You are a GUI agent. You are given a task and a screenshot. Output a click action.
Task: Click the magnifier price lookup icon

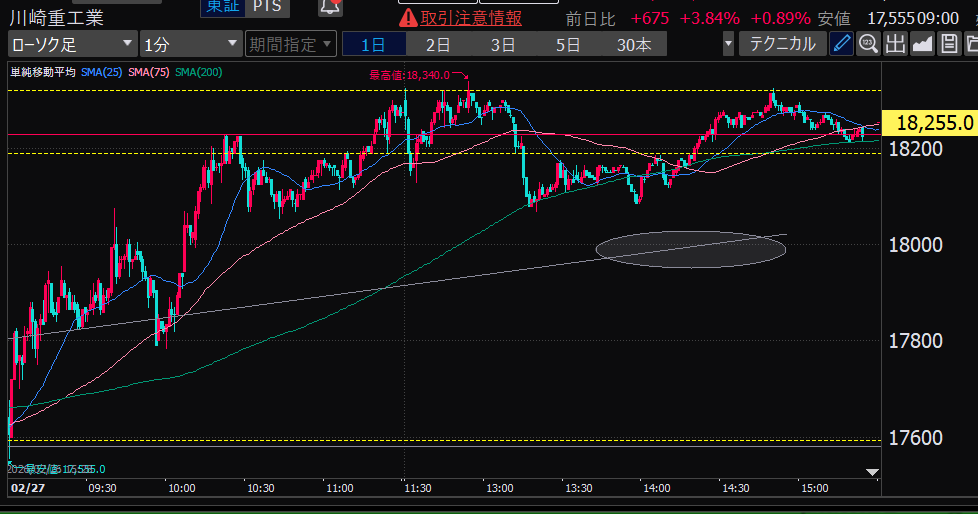coord(868,44)
